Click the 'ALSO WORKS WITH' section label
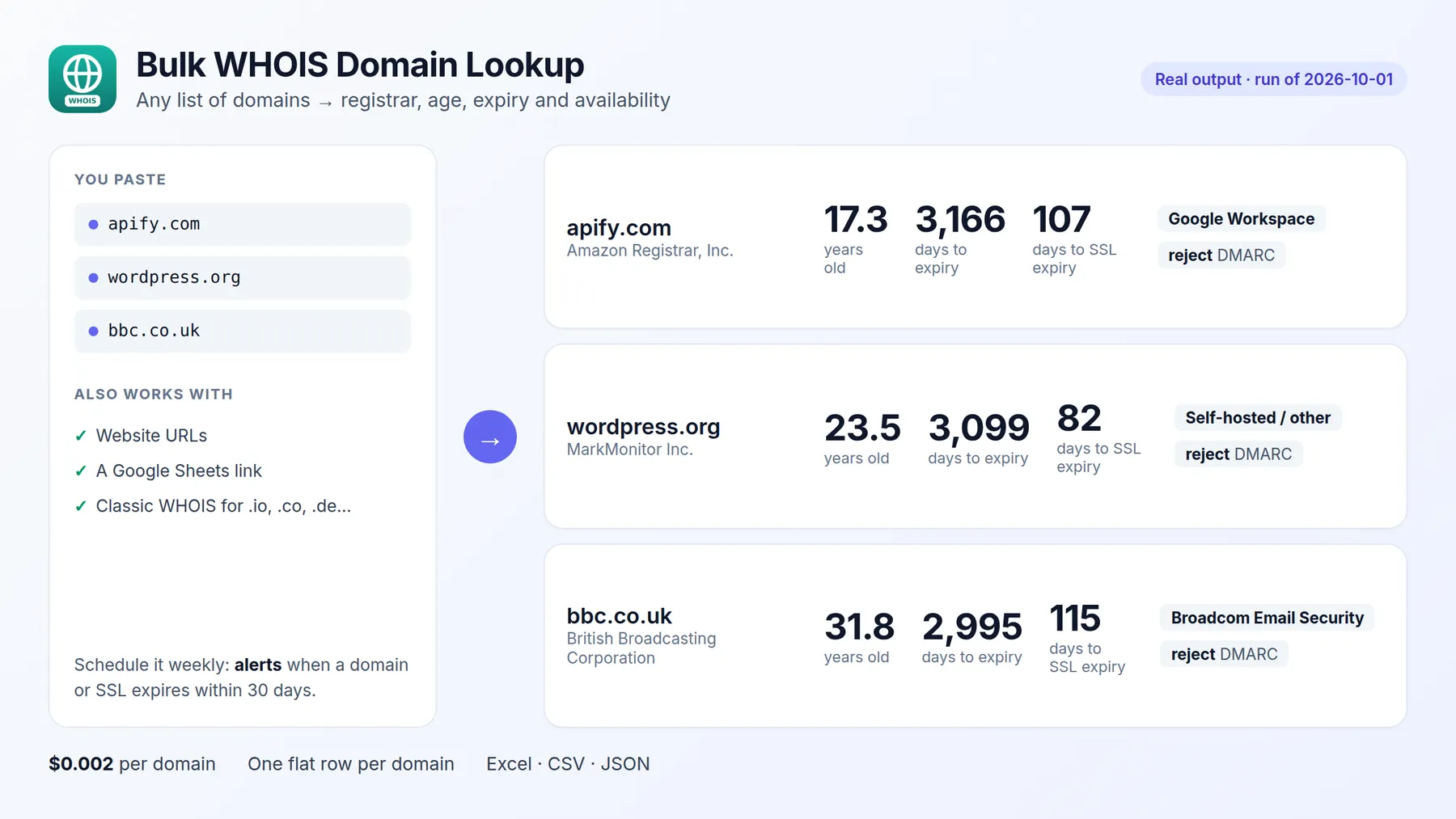Image resolution: width=1456 pixels, height=819 pixels. click(x=154, y=395)
